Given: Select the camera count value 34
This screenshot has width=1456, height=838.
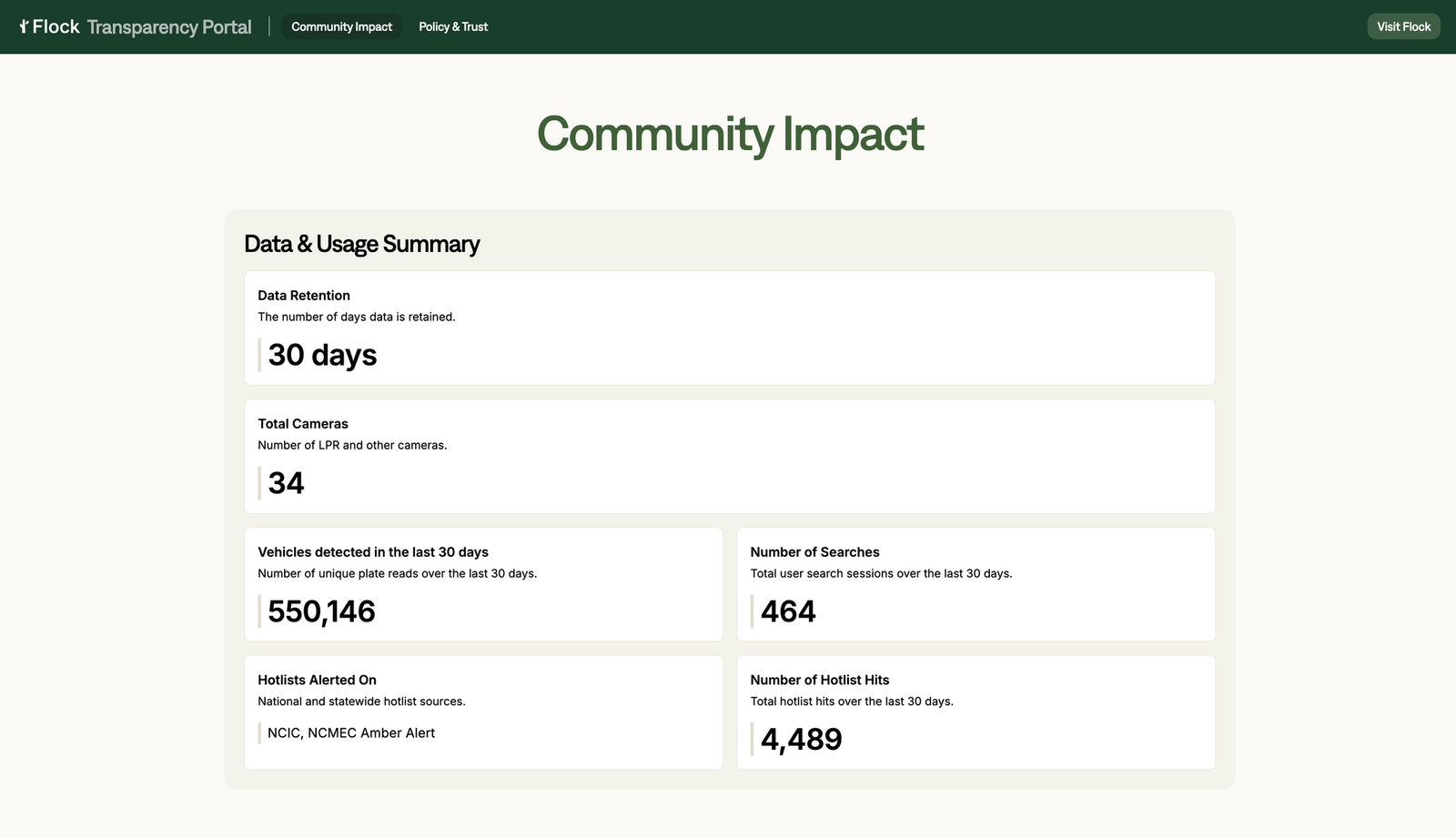Looking at the screenshot, I should [286, 483].
